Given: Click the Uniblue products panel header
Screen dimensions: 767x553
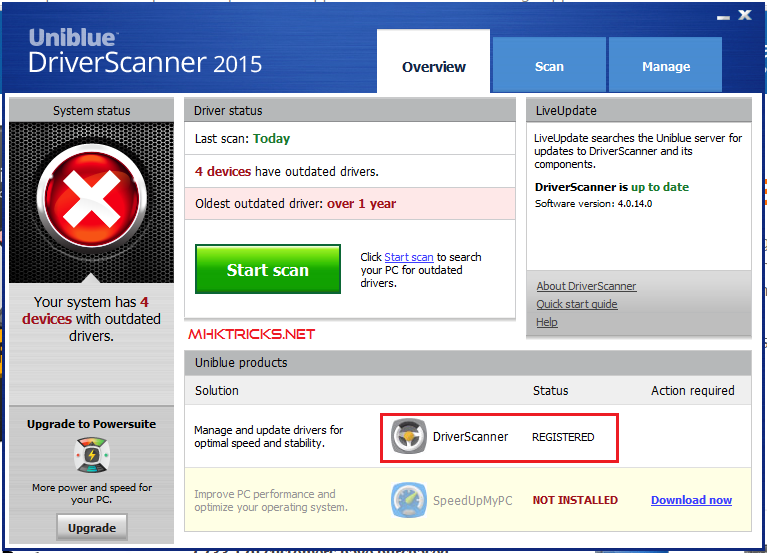Looking at the screenshot, I should coord(468,363).
